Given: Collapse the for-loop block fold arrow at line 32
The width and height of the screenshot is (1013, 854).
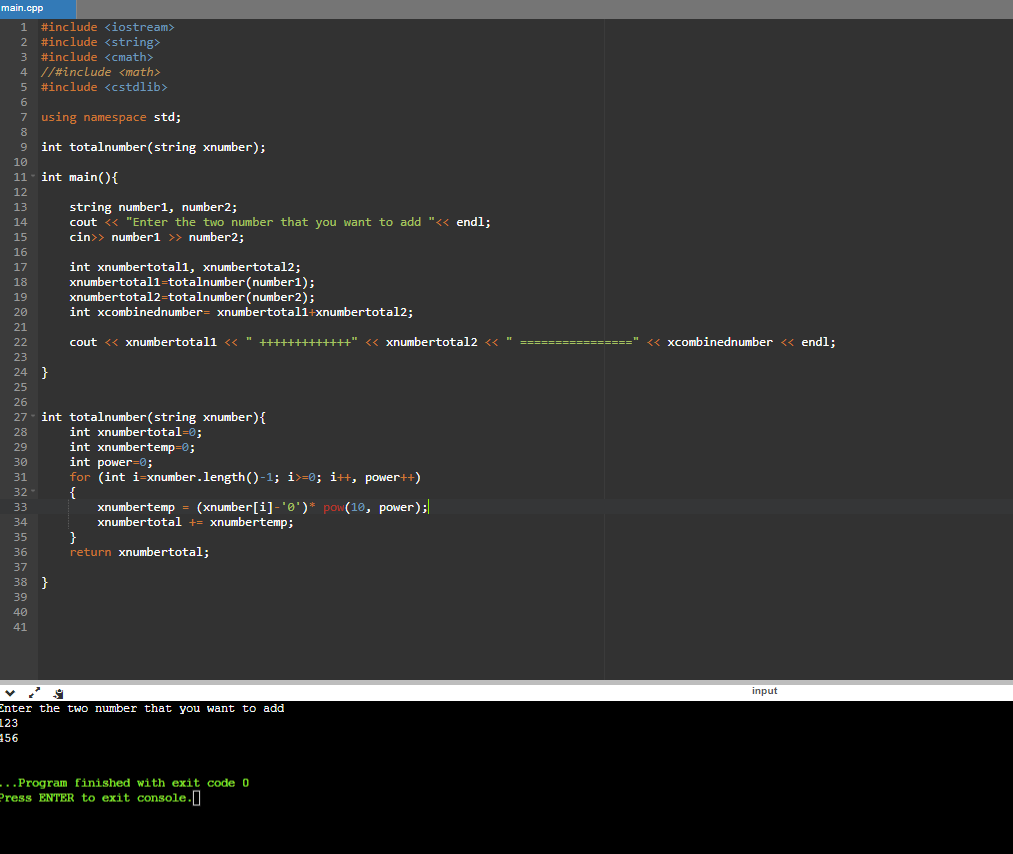Looking at the screenshot, I should click(33, 492).
